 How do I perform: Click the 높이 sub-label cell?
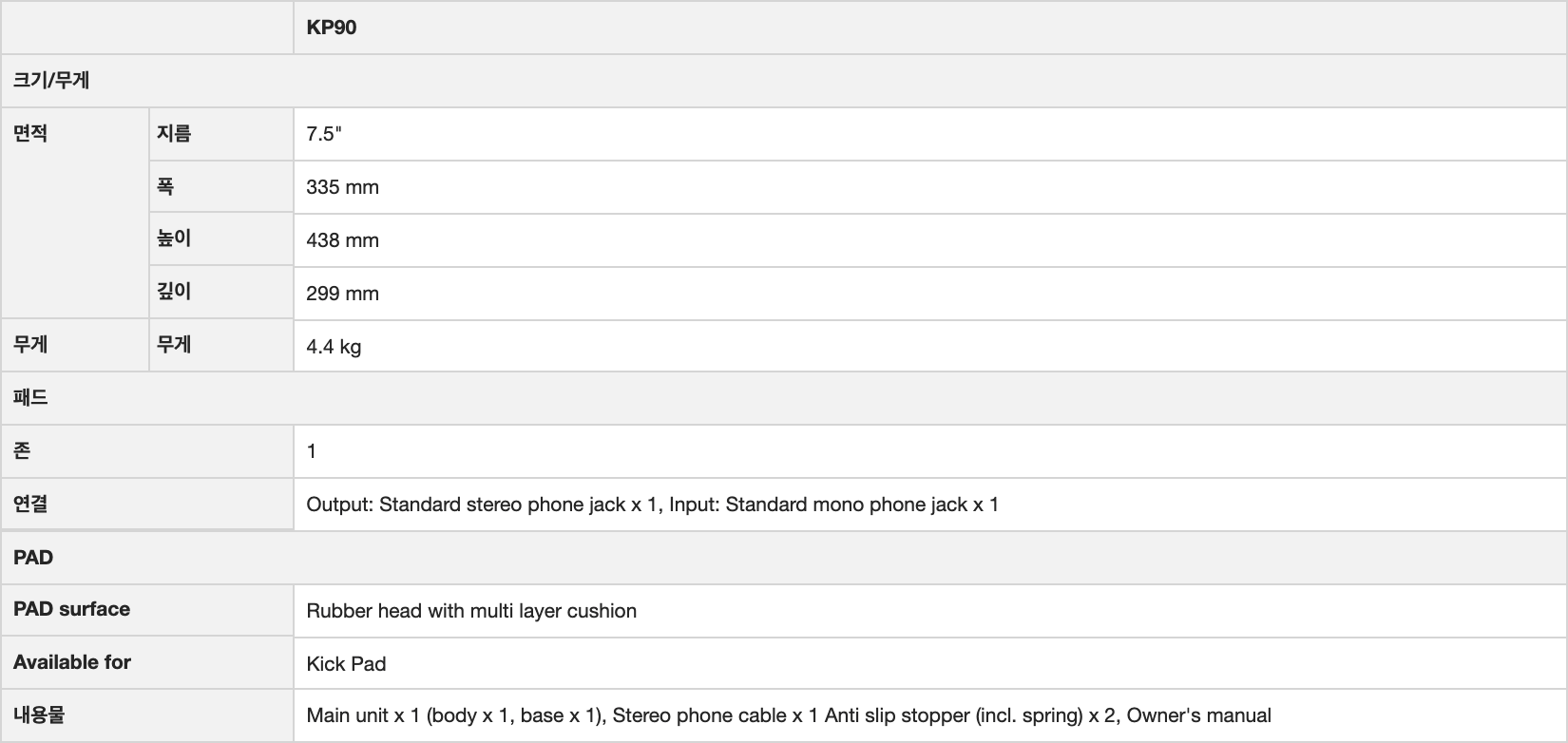[174, 238]
